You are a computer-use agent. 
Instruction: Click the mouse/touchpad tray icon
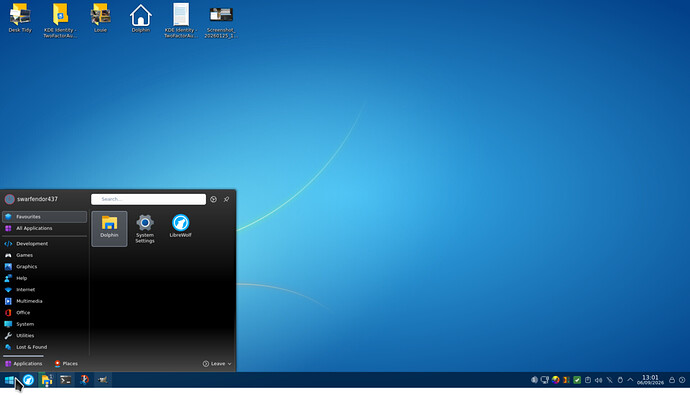click(620, 380)
